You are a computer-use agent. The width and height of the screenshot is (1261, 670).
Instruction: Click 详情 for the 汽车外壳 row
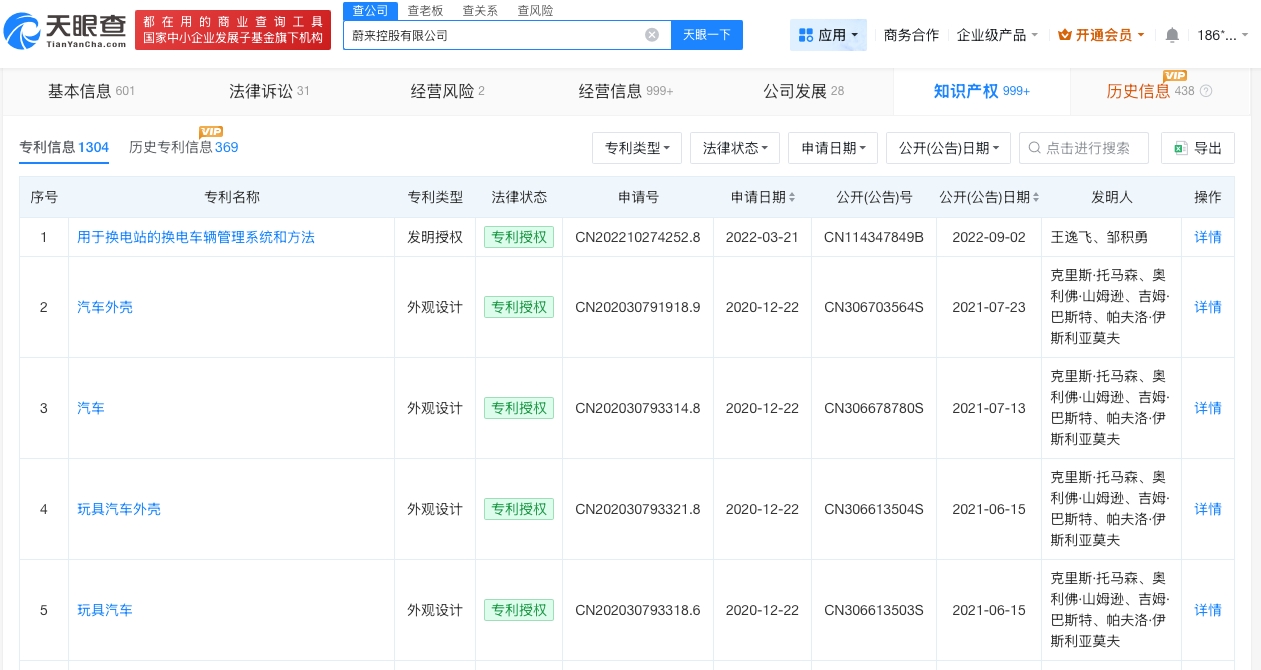[1208, 307]
